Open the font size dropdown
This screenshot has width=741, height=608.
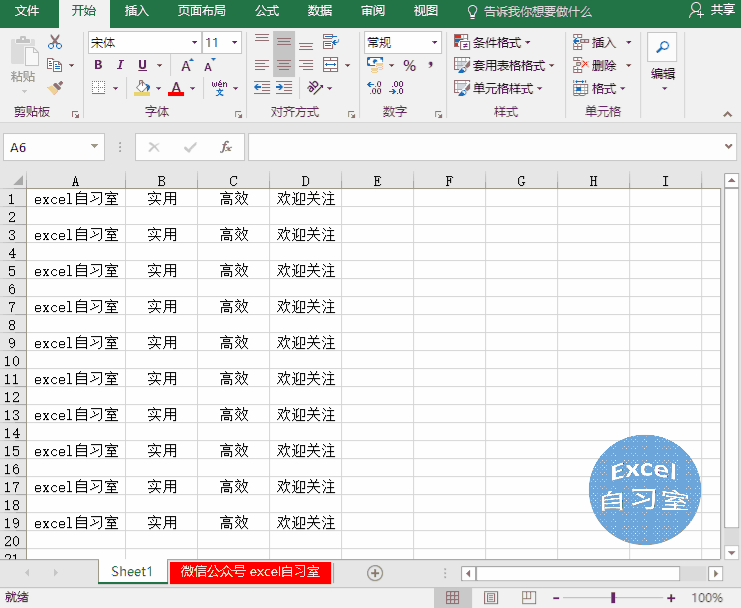tap(234, 43)
